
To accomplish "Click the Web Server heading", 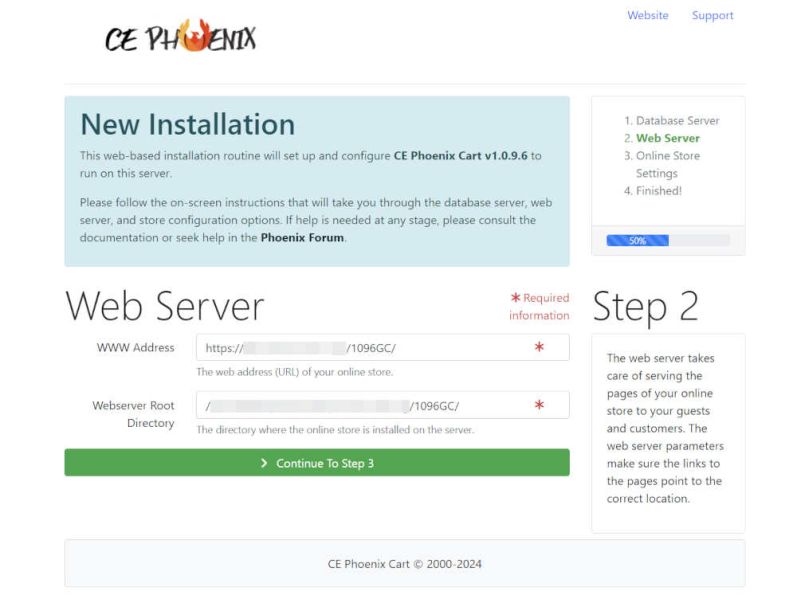I will tap(165, 306).
